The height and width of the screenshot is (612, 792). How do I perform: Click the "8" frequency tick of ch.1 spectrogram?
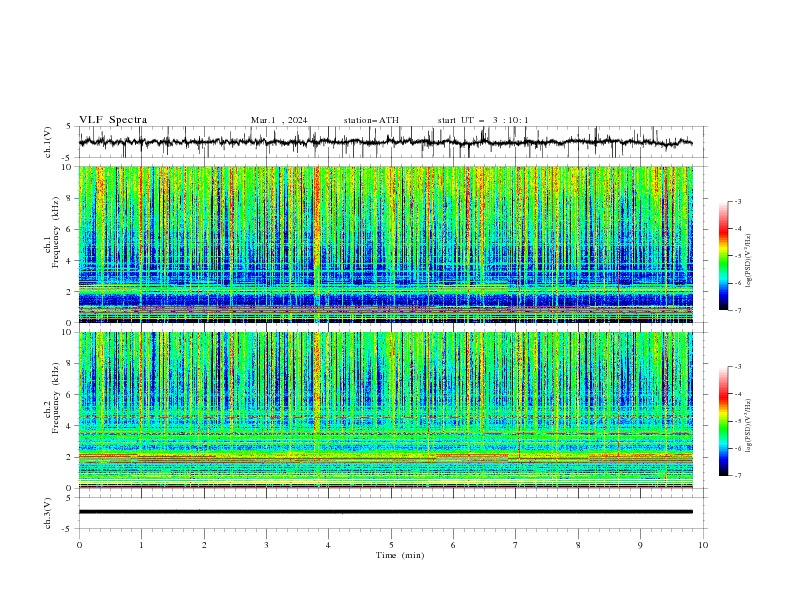pos(71,198)
